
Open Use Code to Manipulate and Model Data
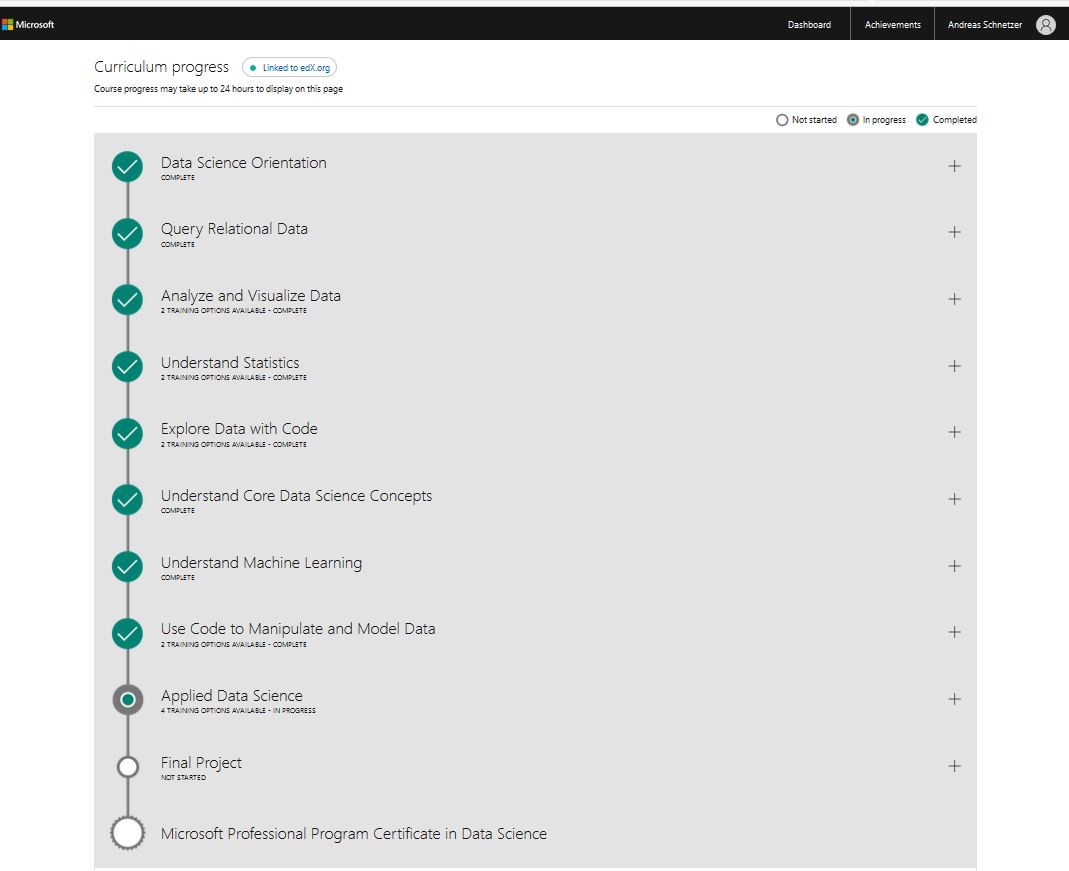298,629
